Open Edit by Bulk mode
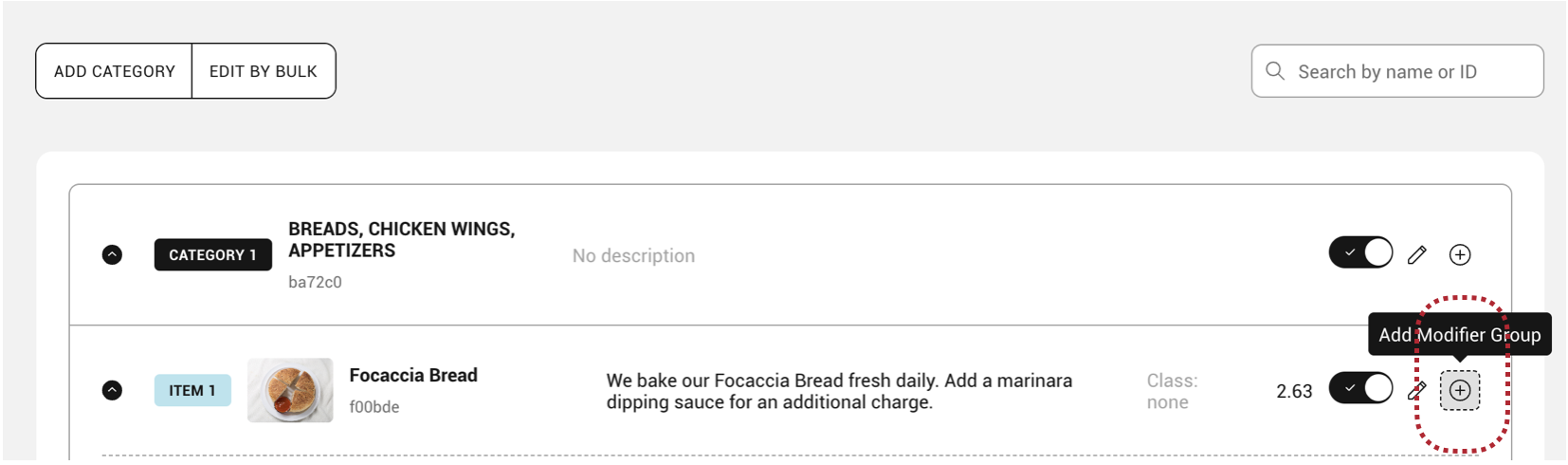 (264, 71)
